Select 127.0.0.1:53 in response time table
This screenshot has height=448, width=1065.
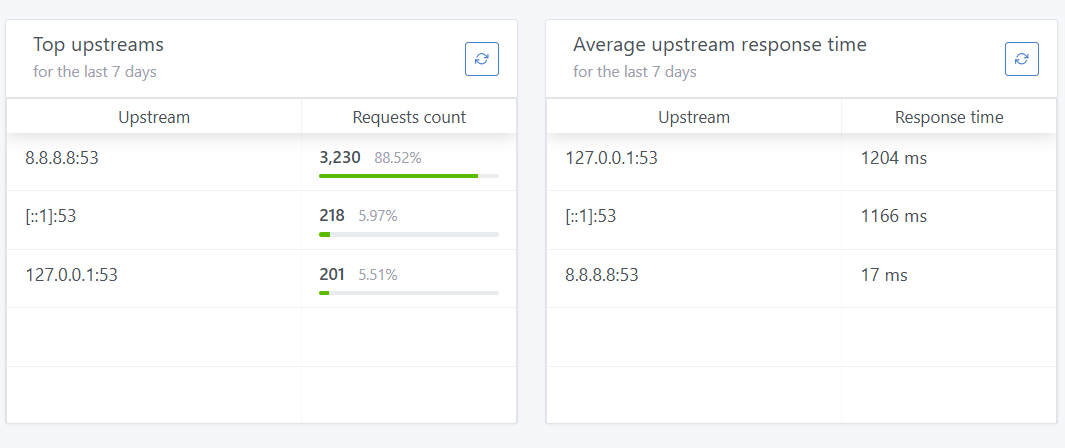[x=612, y=157]
